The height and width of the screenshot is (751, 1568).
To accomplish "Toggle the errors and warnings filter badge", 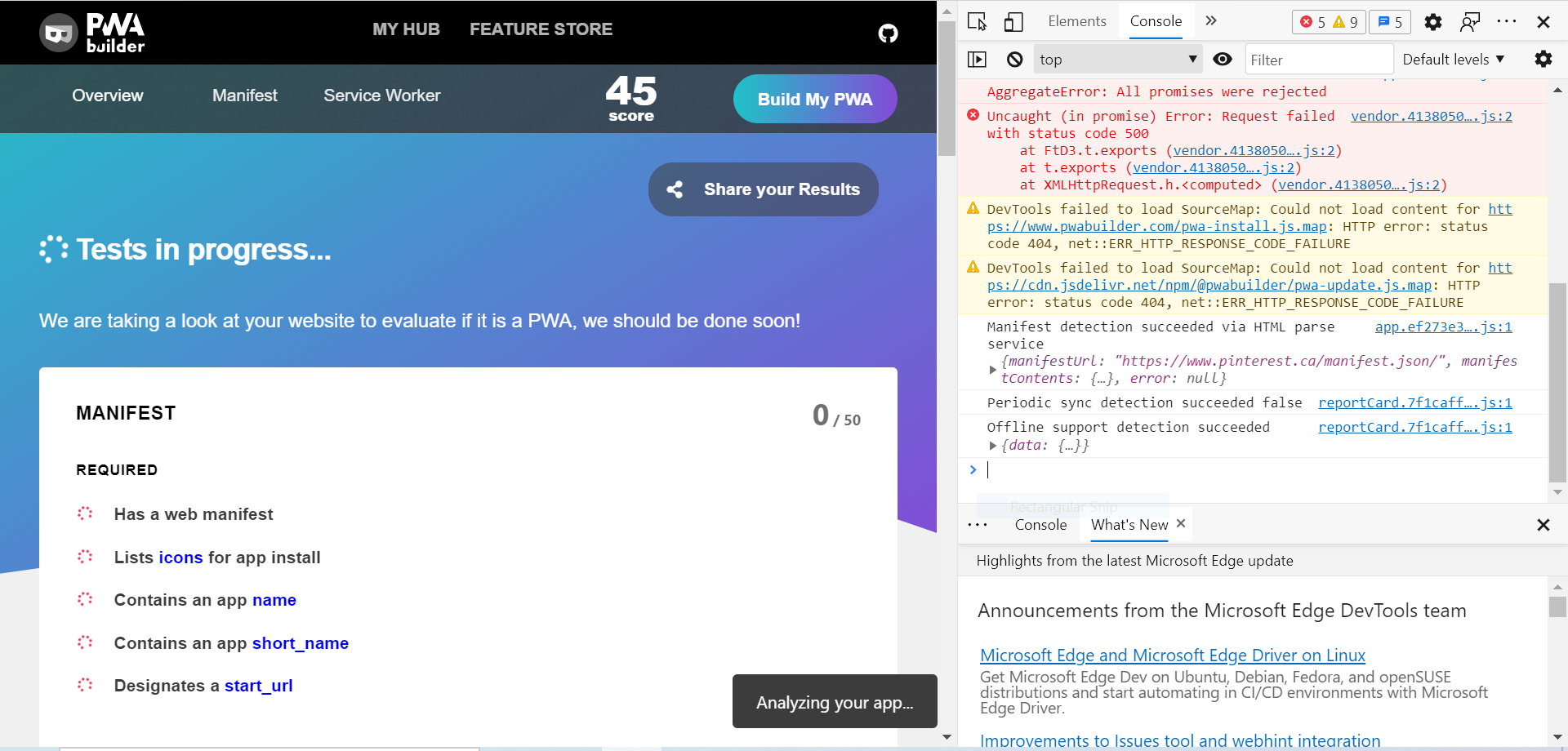I will pos(1328,22).
